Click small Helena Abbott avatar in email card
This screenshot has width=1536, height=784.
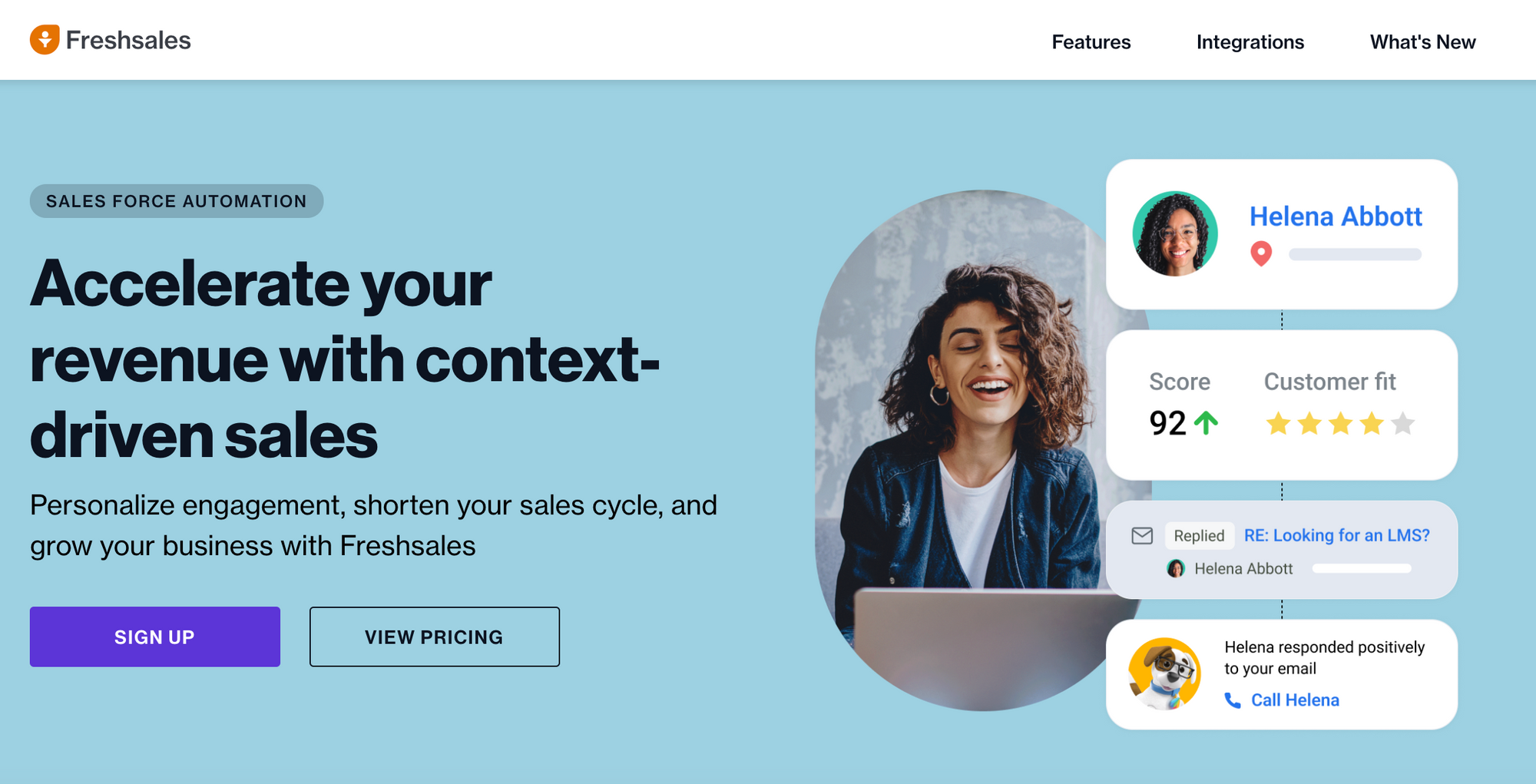click(x=1176, y=568)
